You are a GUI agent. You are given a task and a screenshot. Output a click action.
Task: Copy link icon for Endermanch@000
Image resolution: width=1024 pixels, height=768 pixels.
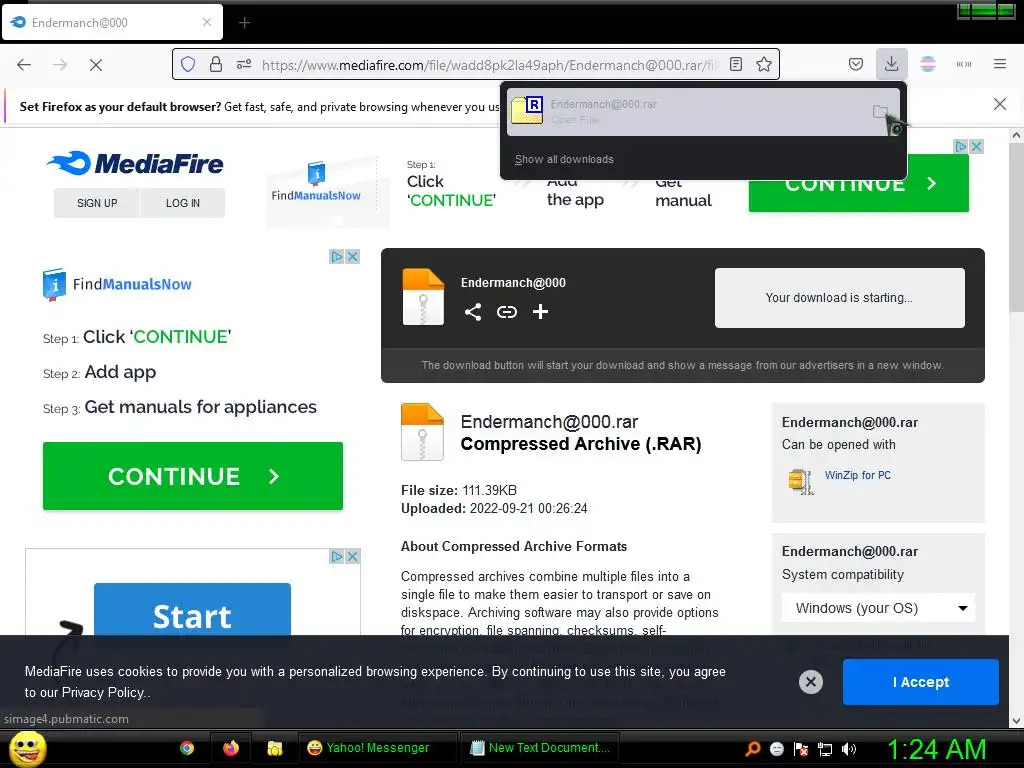507,312
